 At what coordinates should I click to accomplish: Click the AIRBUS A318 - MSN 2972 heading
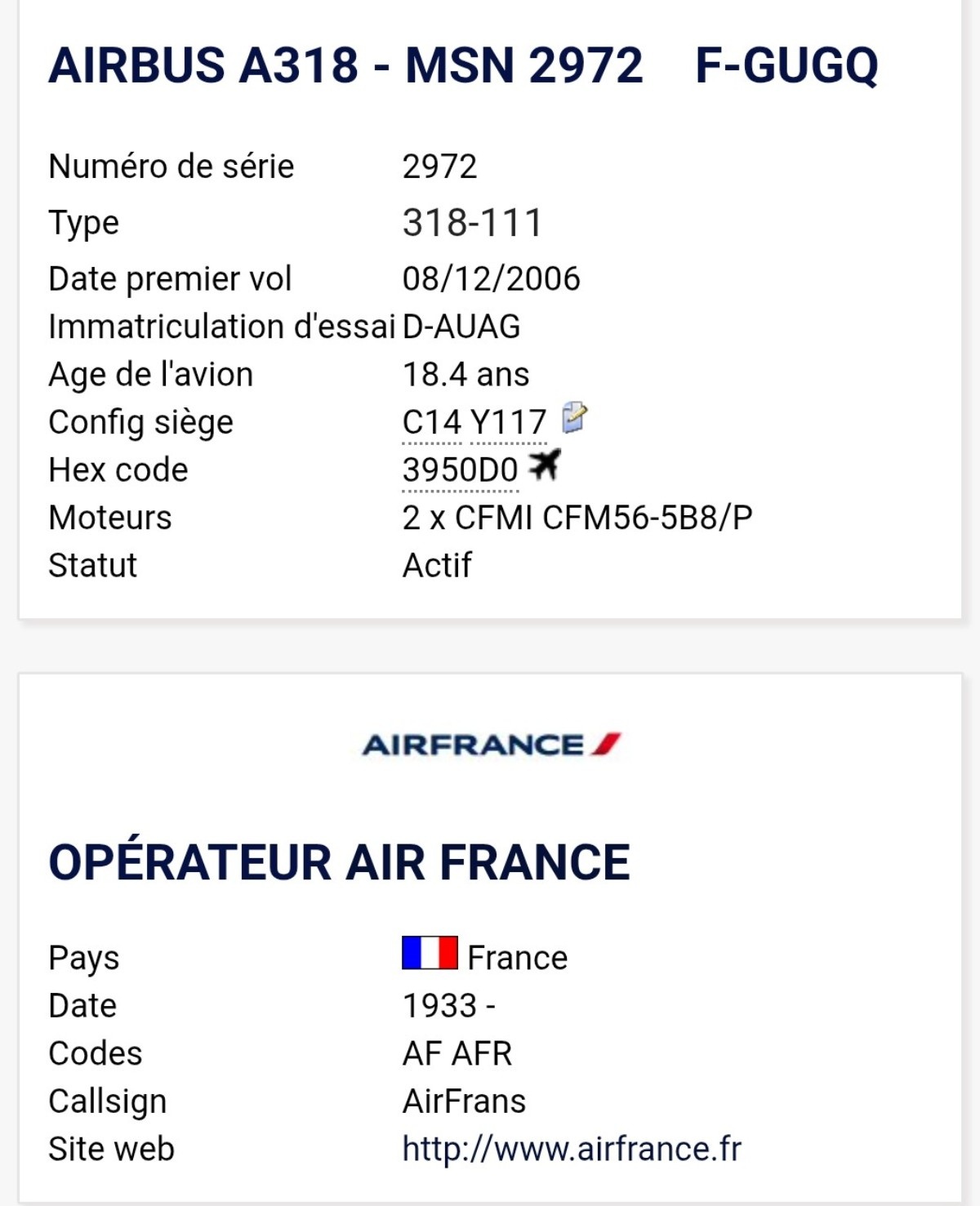pyautogui.click(x=345, y=65)
